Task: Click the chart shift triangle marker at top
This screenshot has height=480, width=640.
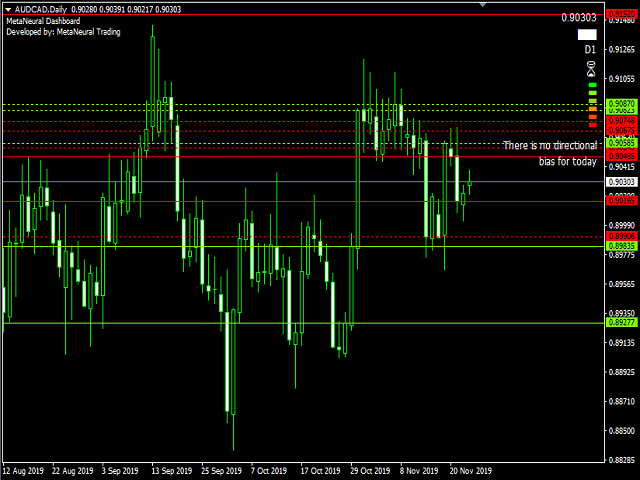Action: (483, 4)
